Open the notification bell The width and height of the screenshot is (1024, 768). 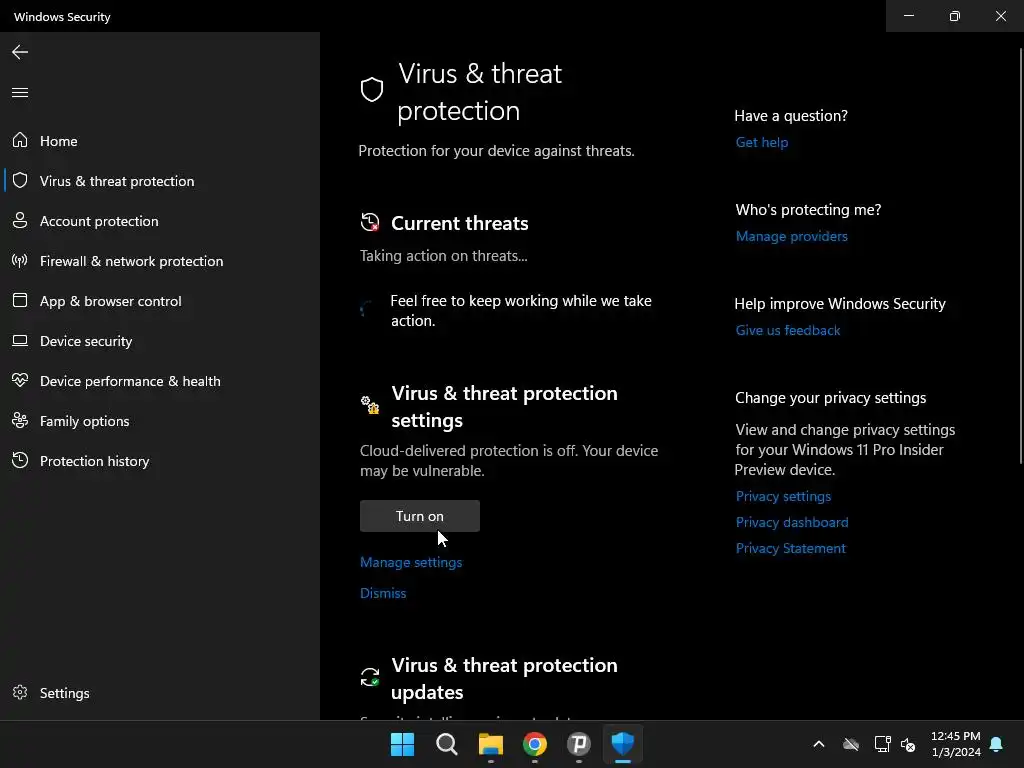pyautogui.click(x=996, y=744)
